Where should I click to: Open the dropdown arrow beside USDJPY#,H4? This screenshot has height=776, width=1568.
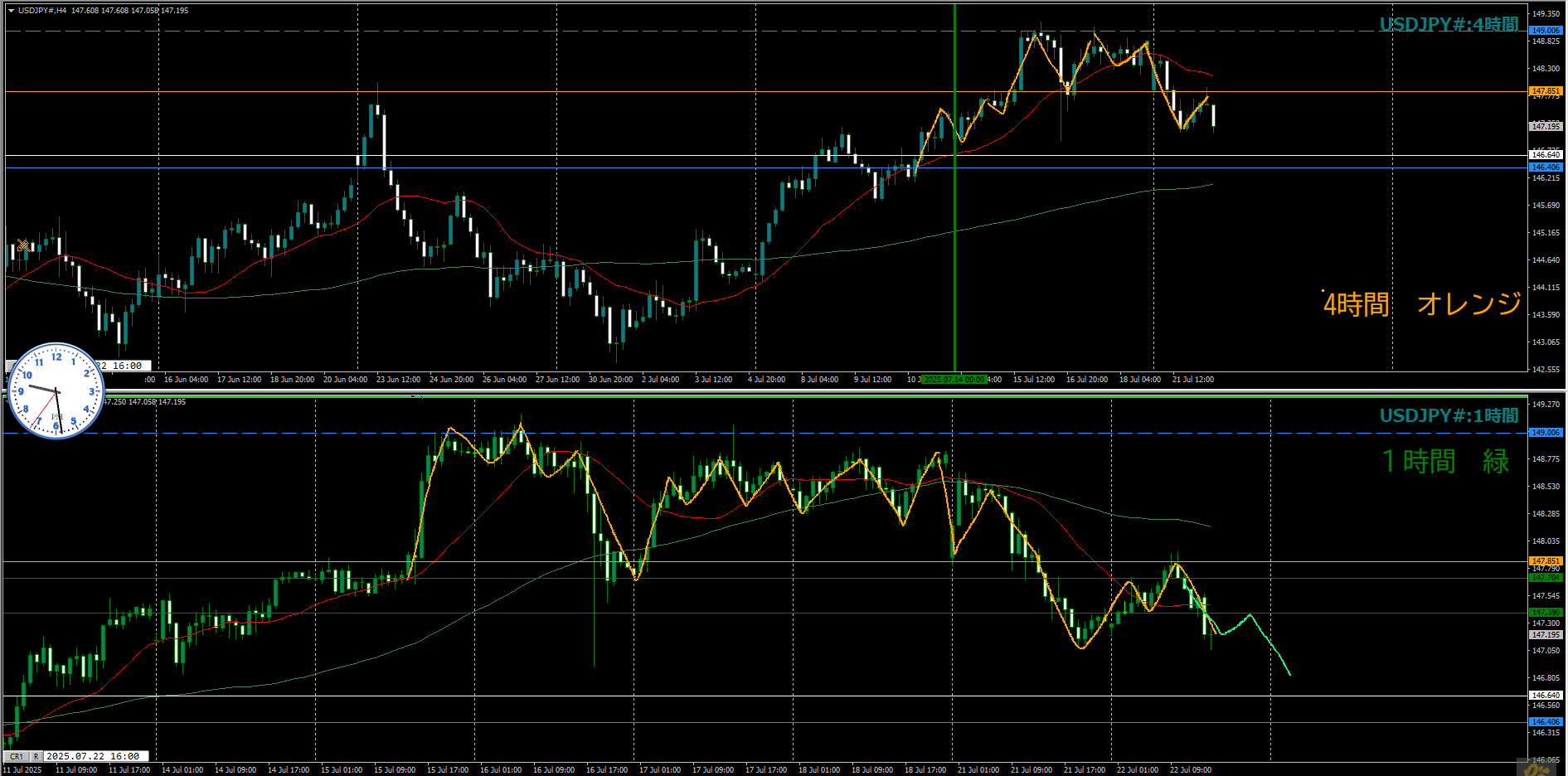pos(11,11)
